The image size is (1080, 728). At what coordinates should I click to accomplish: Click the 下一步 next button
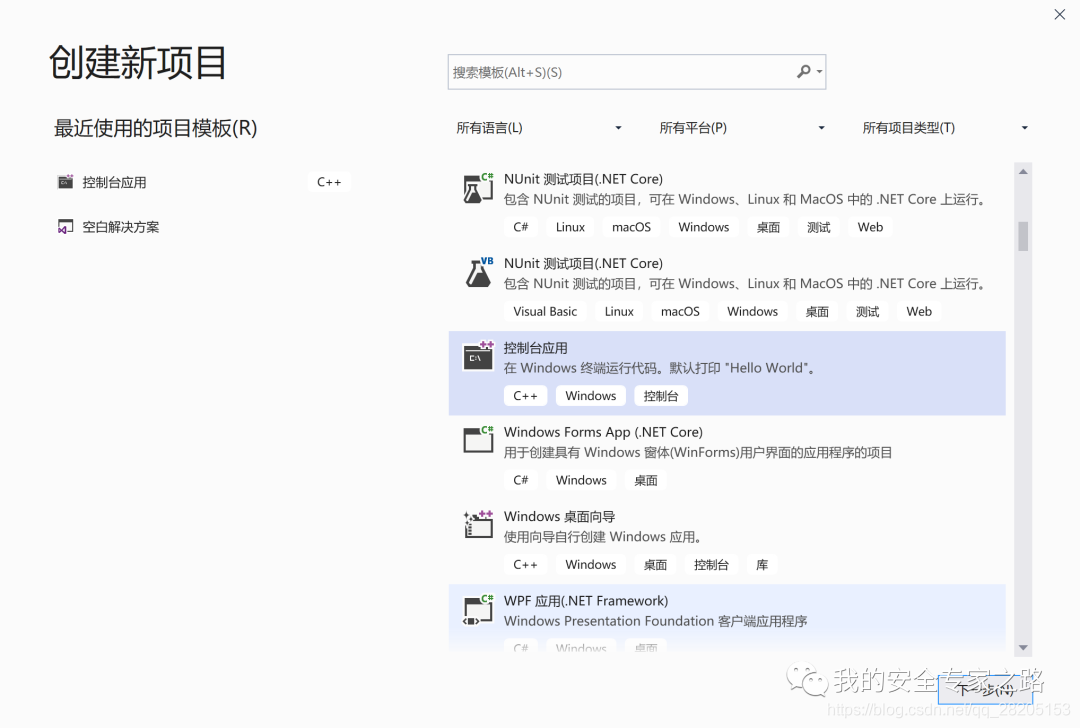tap(985, 689)
